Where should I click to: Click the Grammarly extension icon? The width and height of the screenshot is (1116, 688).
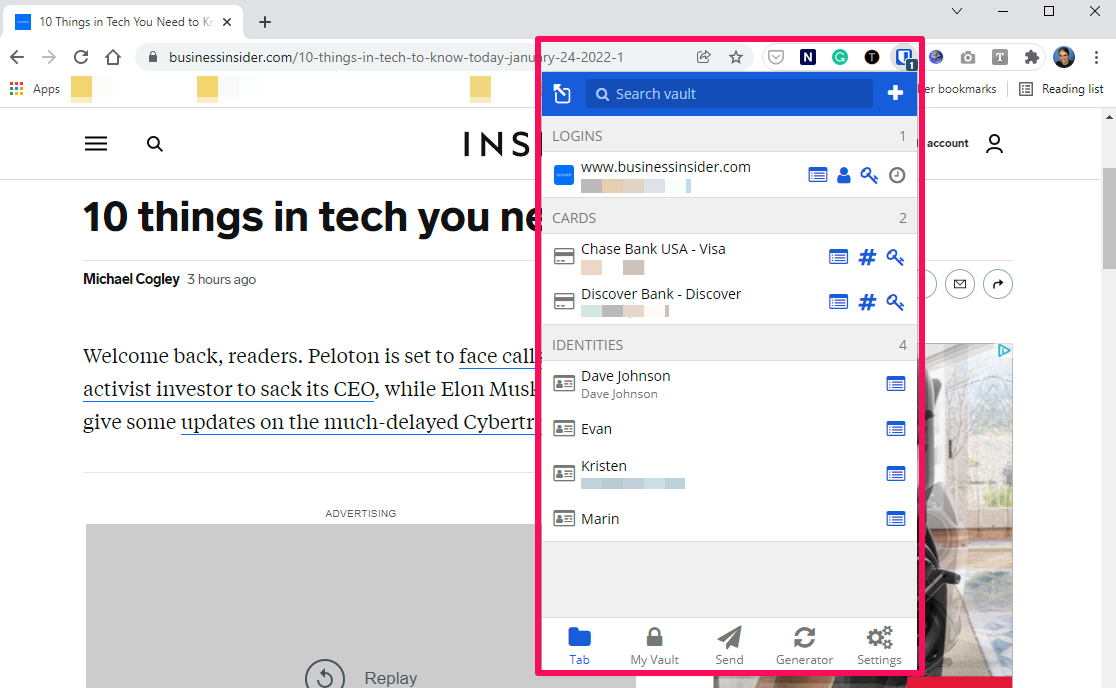[x=840, y=57]
